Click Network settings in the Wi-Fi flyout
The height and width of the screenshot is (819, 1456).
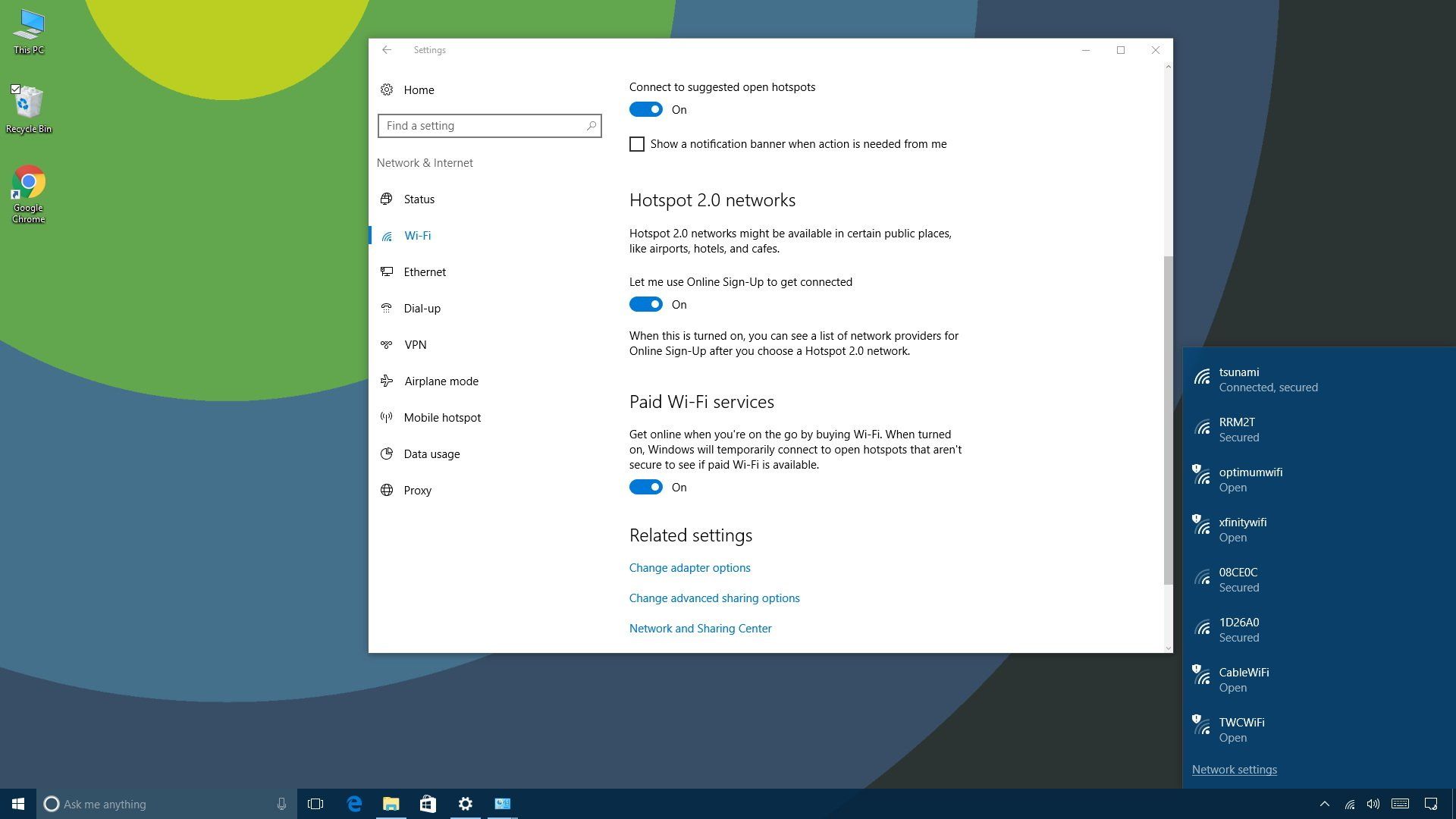coord(1234,770)
